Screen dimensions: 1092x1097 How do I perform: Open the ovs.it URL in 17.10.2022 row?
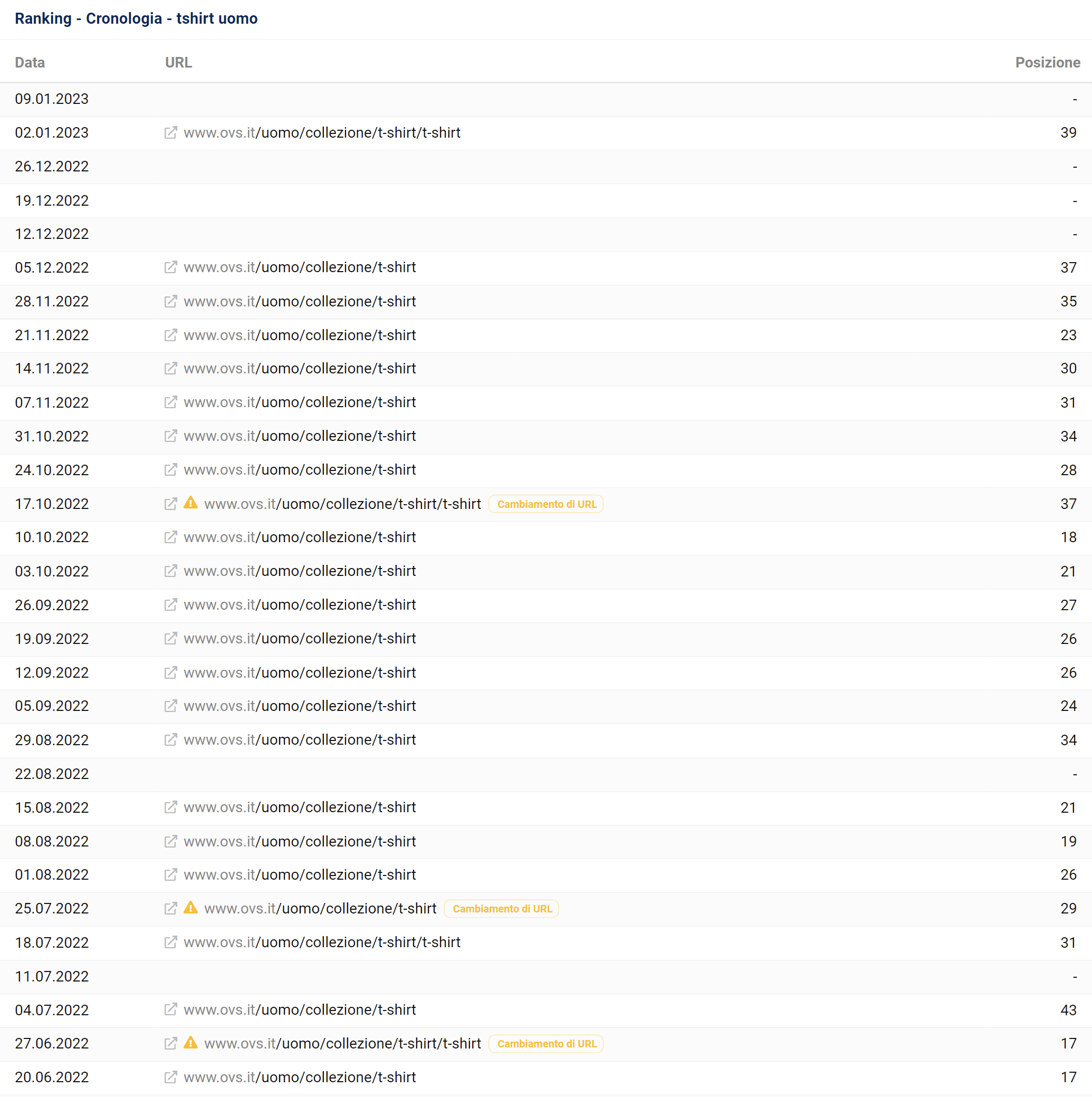pyautogui.click(x=342, y=504)
